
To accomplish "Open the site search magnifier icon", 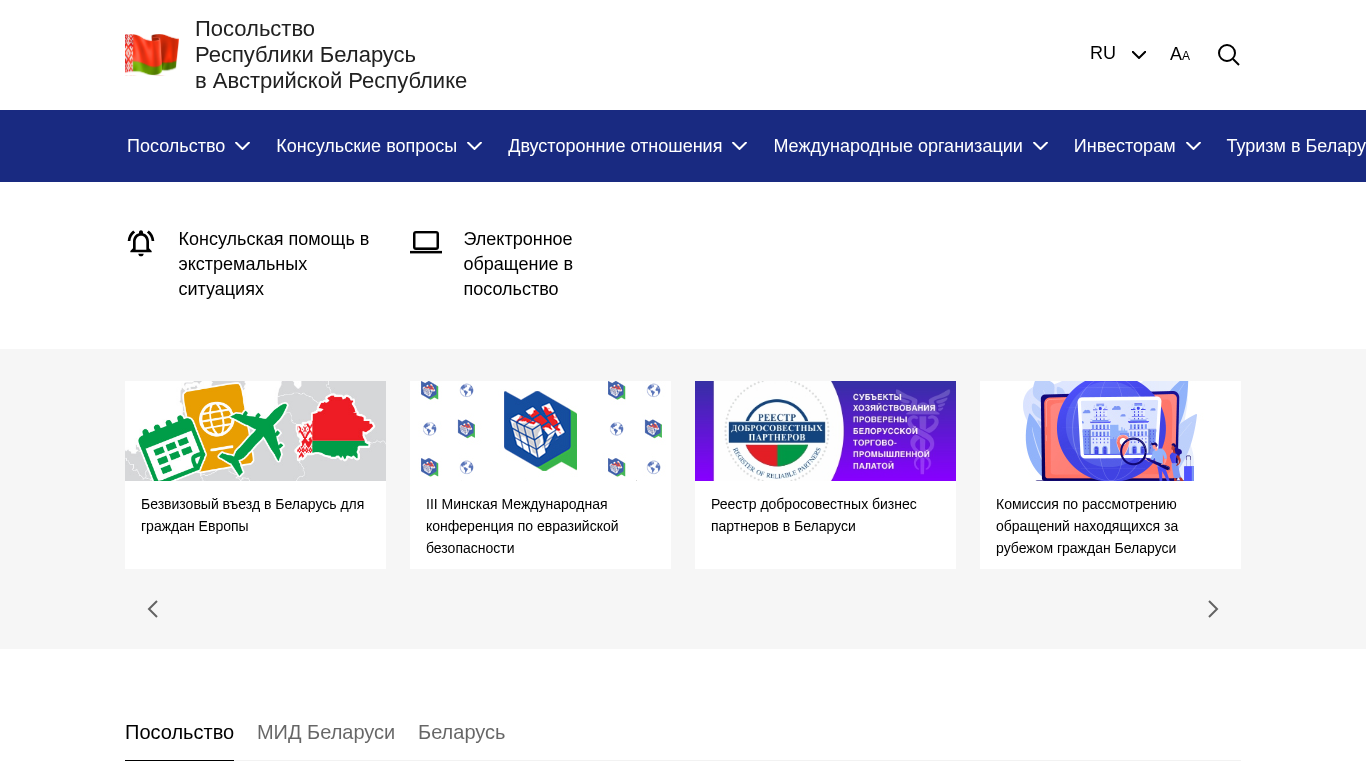I will click(x=1228, y=54).
